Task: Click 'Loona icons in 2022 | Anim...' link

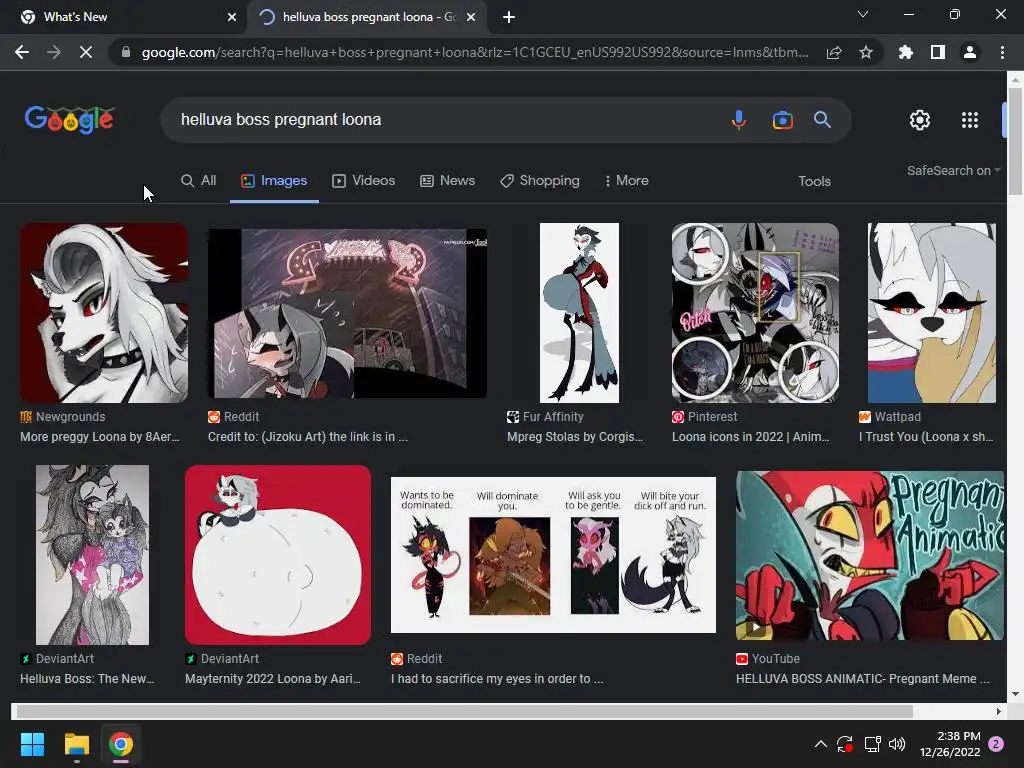Action: [x=751, y=437]
